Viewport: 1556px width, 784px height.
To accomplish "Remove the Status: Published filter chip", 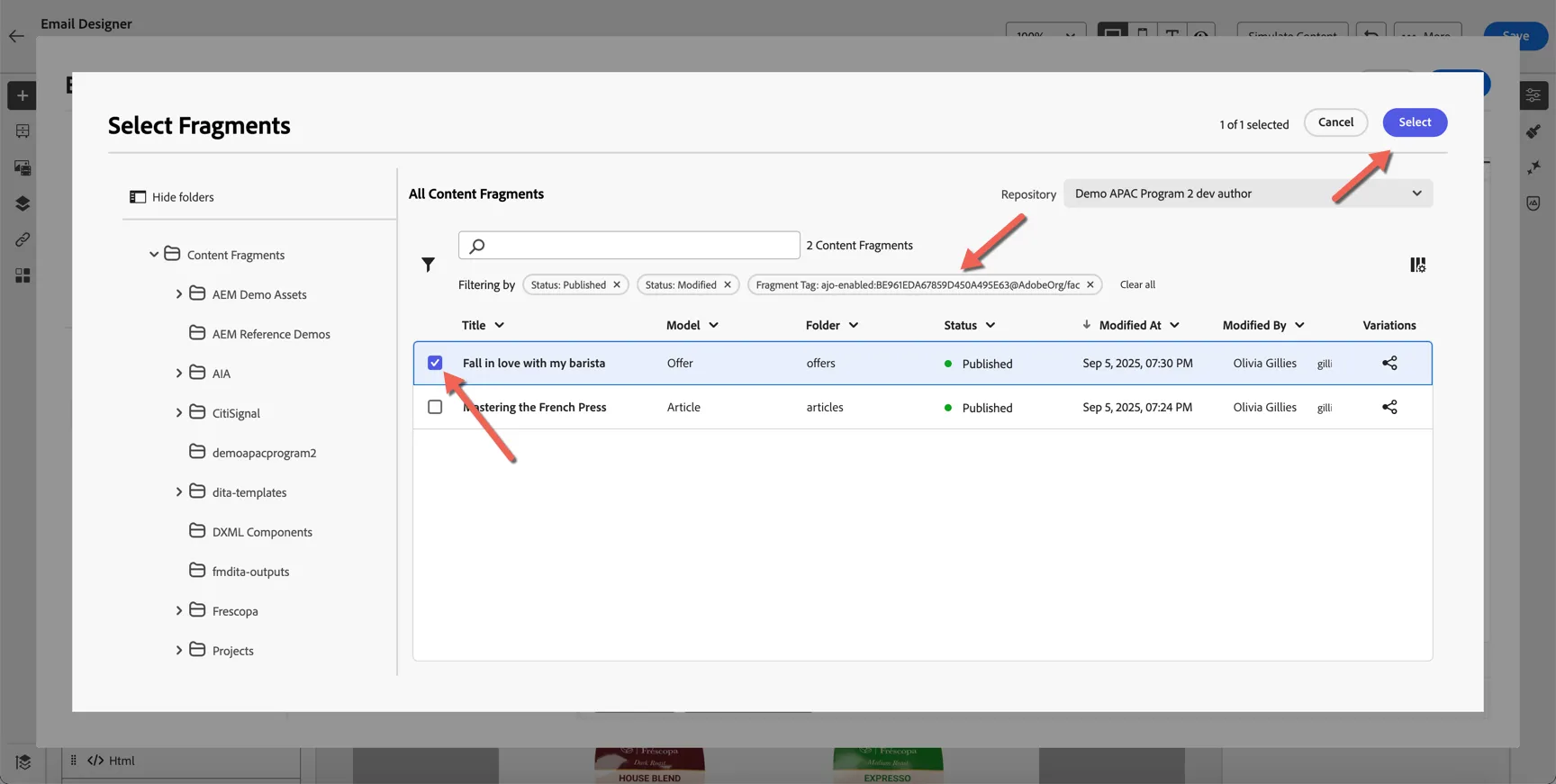I will point(617,284).
